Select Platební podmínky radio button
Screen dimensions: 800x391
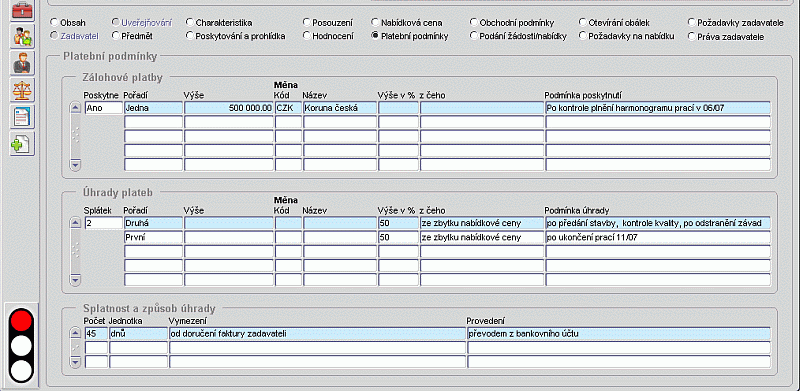[x=375, y=36]
